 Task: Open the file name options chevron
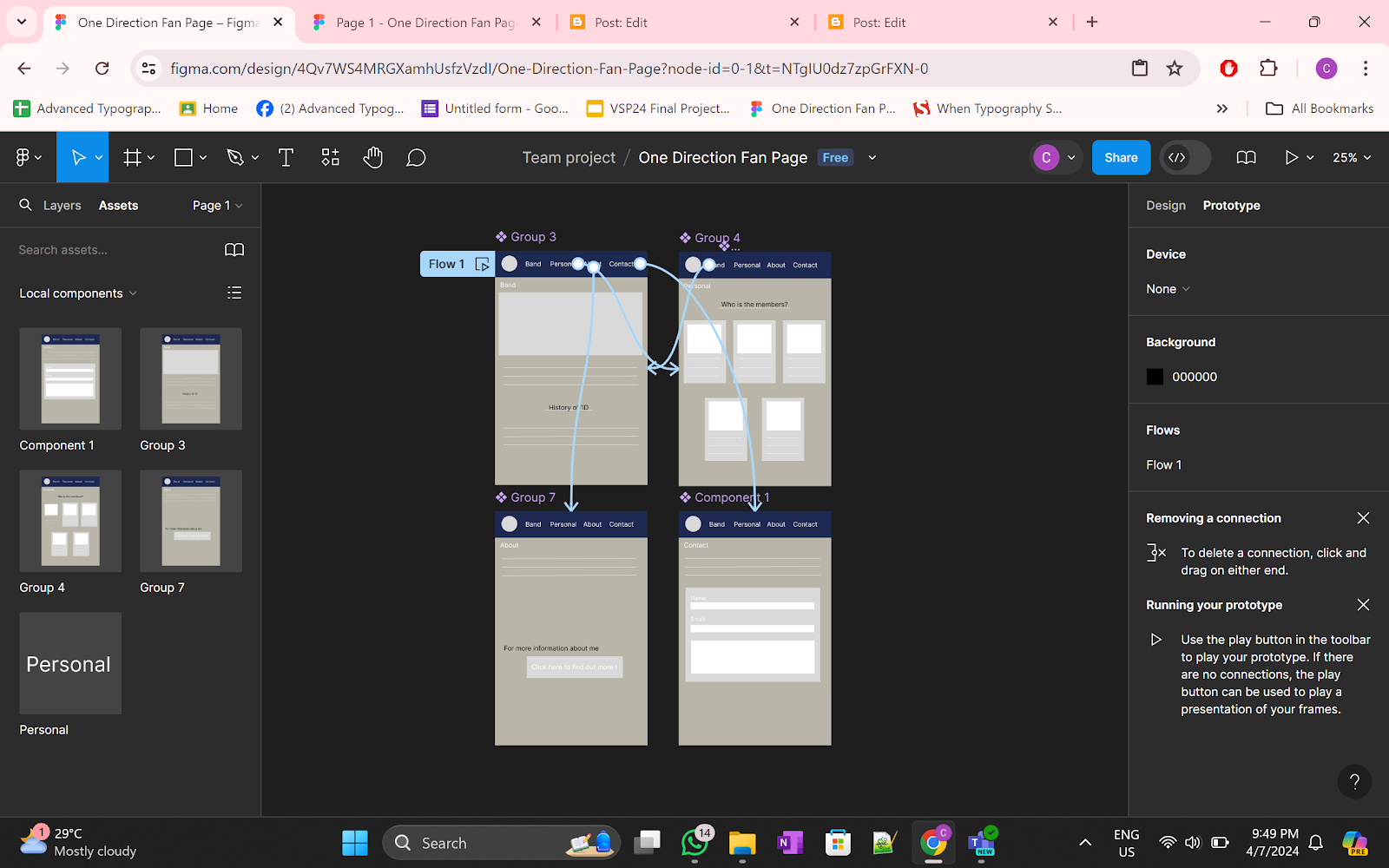[872, 158]
